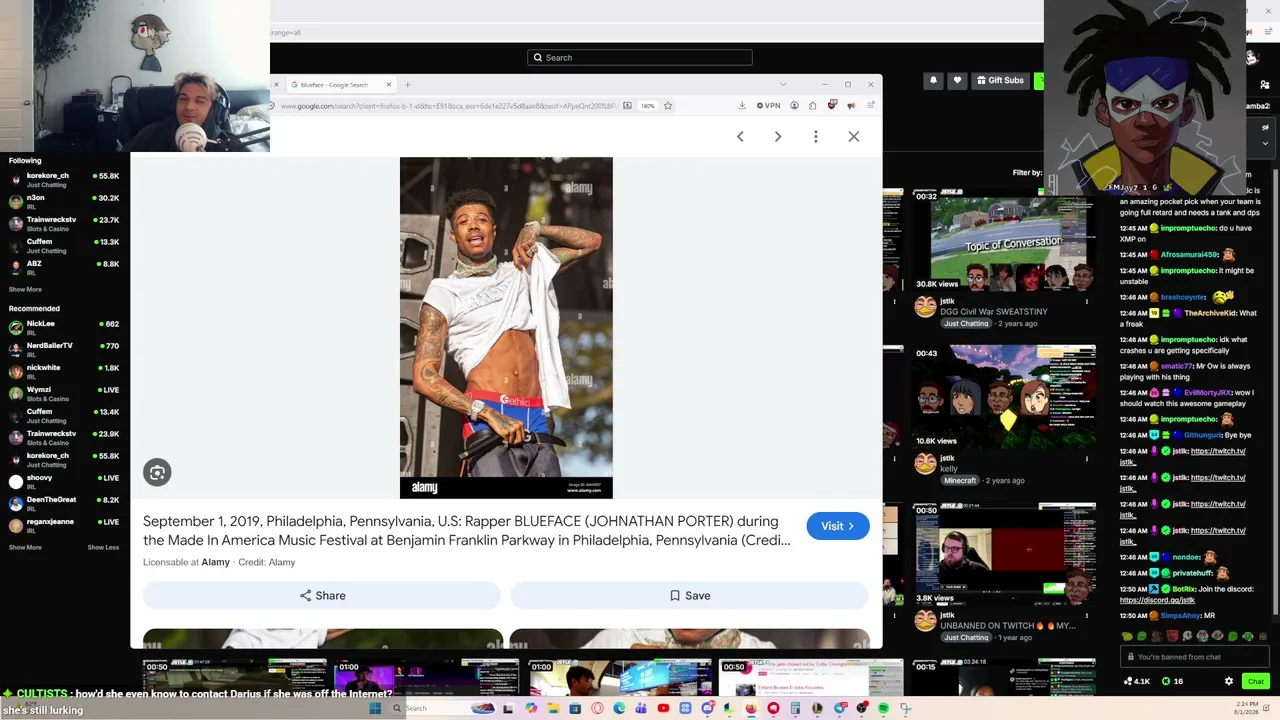The image size is (1280, 720).
Task: Save the Blueface image
Action: [x=690, y=595]
